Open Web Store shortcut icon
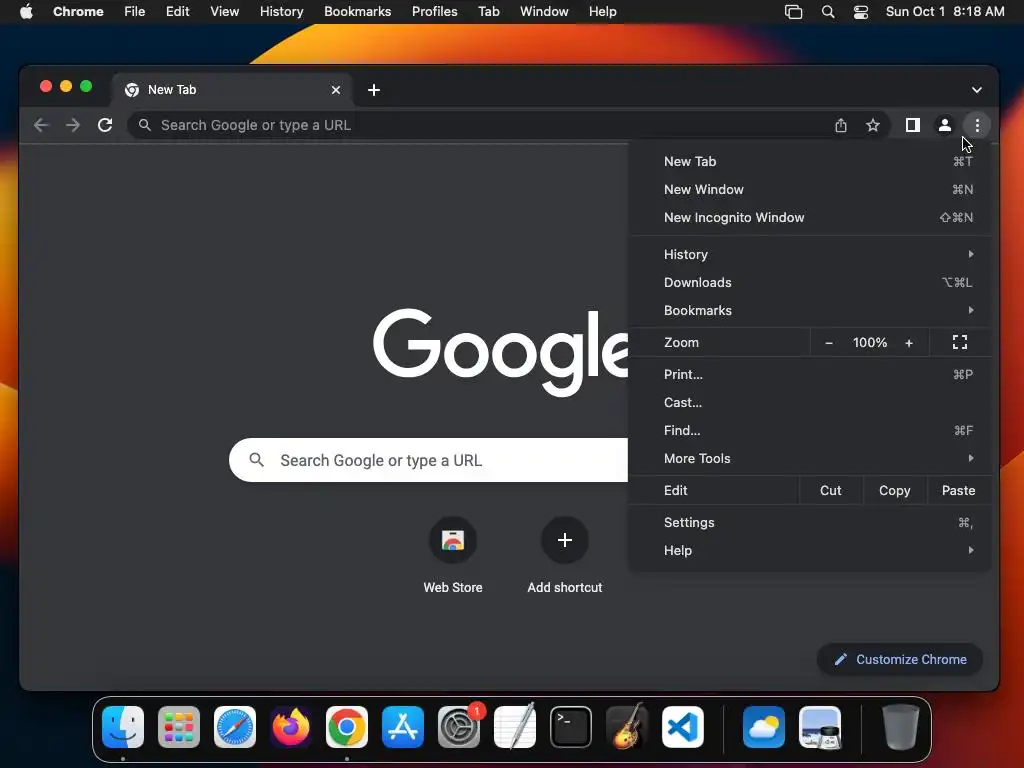The height and width of the screenshot is (768, 1024). tap(453, 540)
